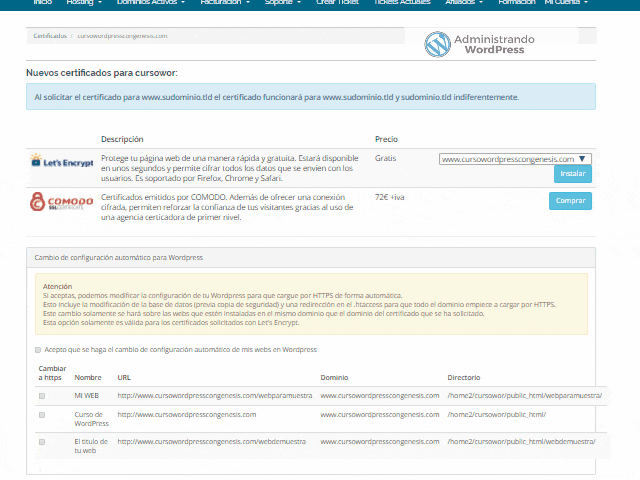This screenshot has width=640, height=480.
Task: Tick https checkbox for MI WEB row
Action: [x=42, y=396]
